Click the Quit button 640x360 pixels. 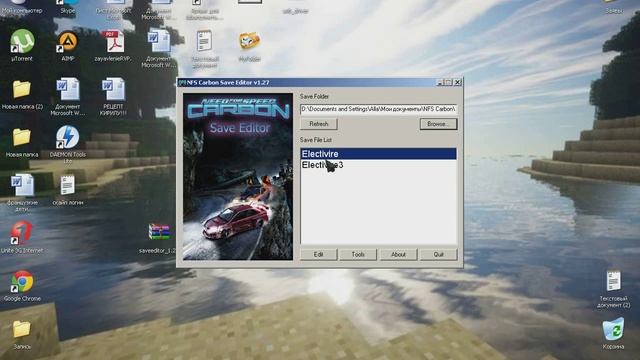(438, 254)
